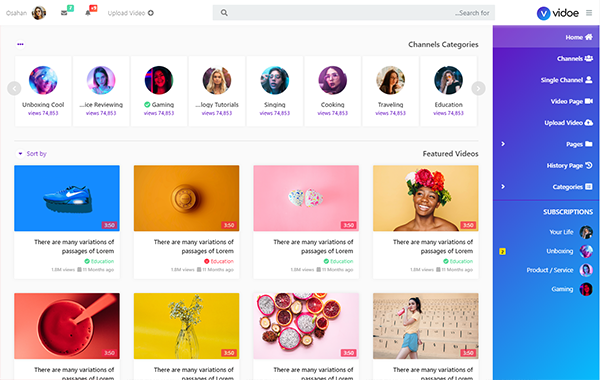This screenshot has height=380, width=600.
Task: Expand the Categories submenu chevron
Action: tap(503, 187)
